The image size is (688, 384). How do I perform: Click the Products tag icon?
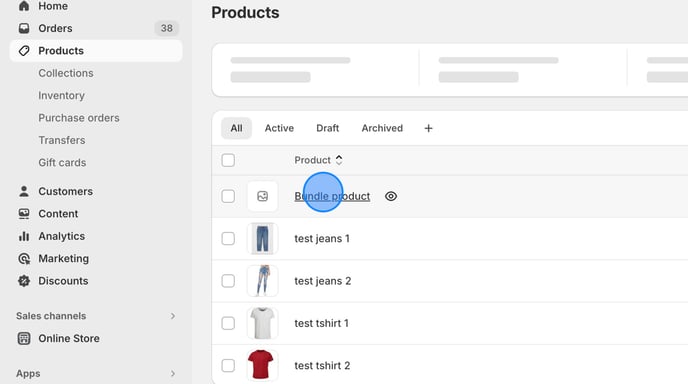[24, 50]
